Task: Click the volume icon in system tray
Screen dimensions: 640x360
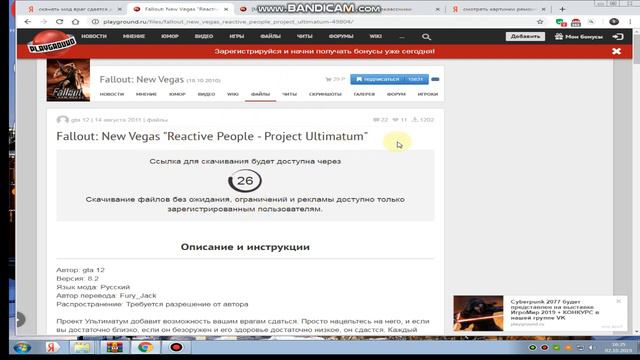Action: (591, 348)
